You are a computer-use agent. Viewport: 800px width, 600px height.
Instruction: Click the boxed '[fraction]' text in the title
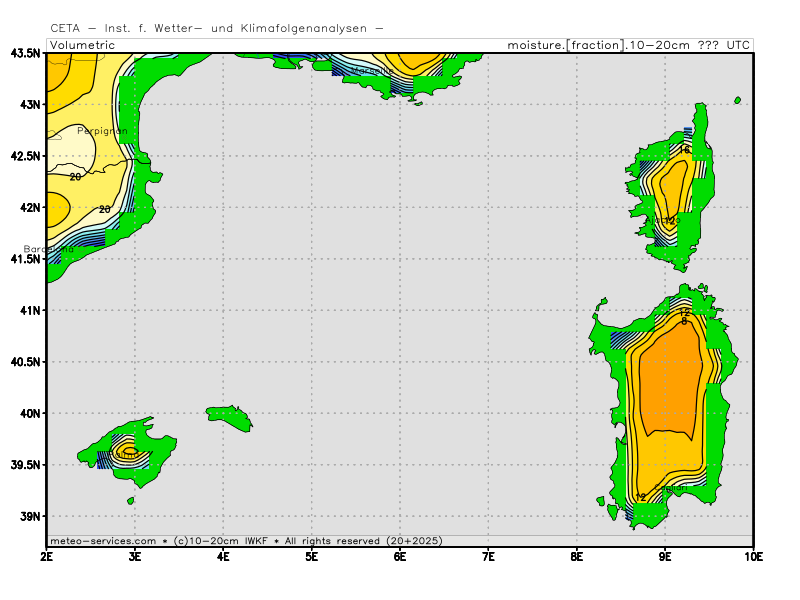click(595, 45)
